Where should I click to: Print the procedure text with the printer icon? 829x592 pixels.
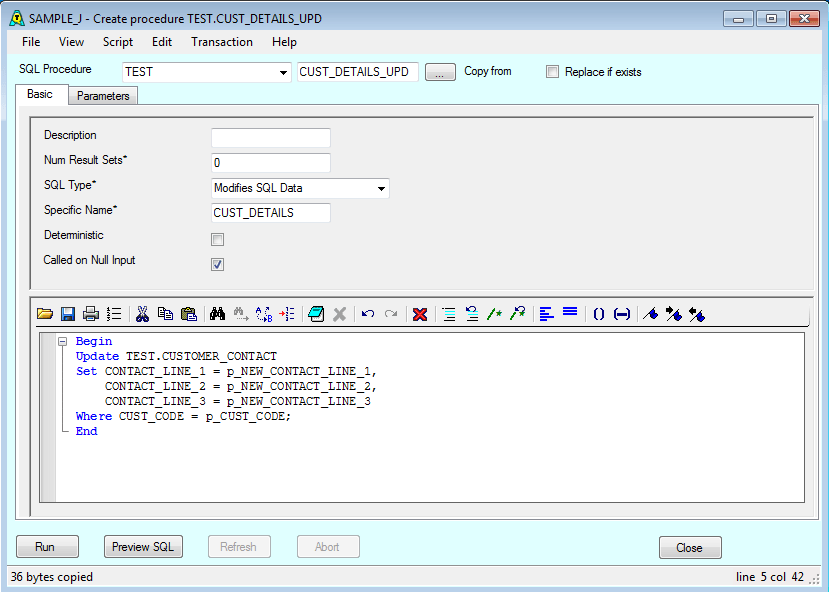coord(91,314)
